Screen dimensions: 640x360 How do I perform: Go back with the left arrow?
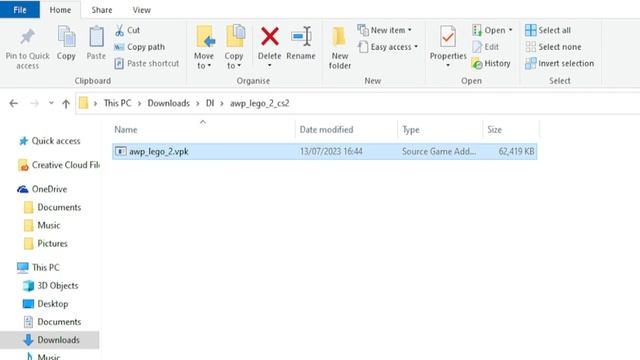coord(13,103)
